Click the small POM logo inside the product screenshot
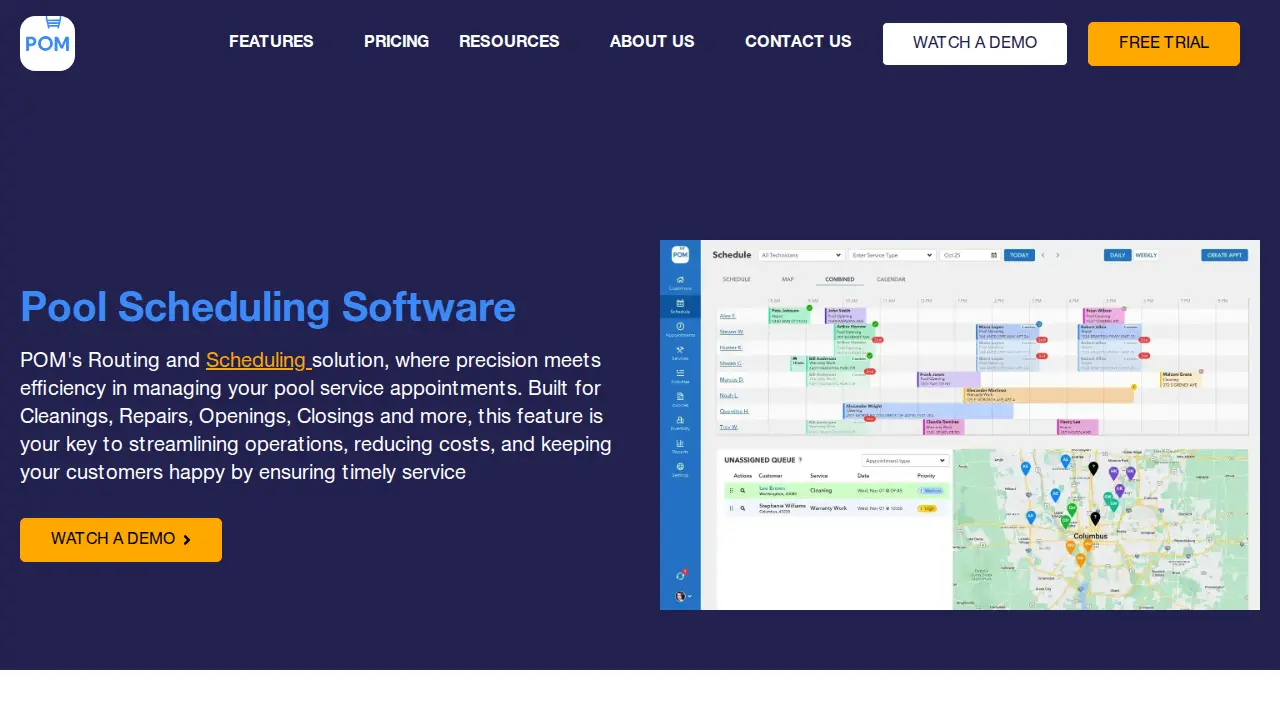The height and width of the screenshot is (720, 1280). [x=680, y=254]
